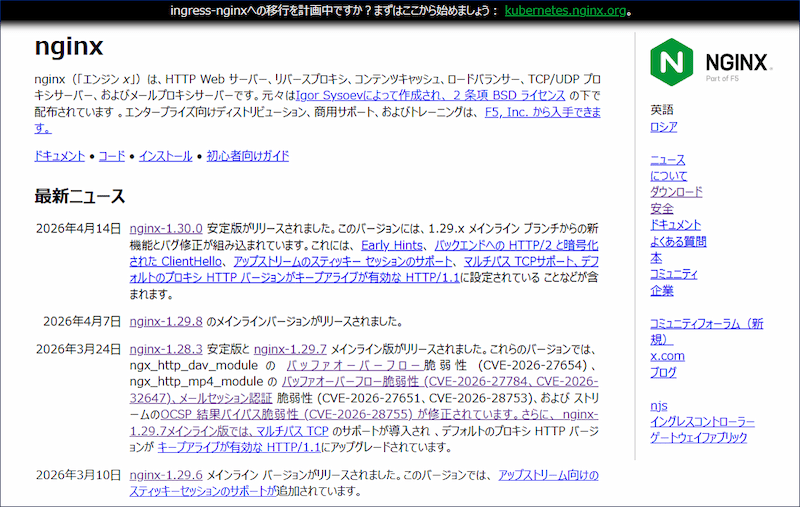Open the ドキュメント link under the intro
Image resolution: width=800 pixels, height=507 pixels.
(x=60, y=156)
